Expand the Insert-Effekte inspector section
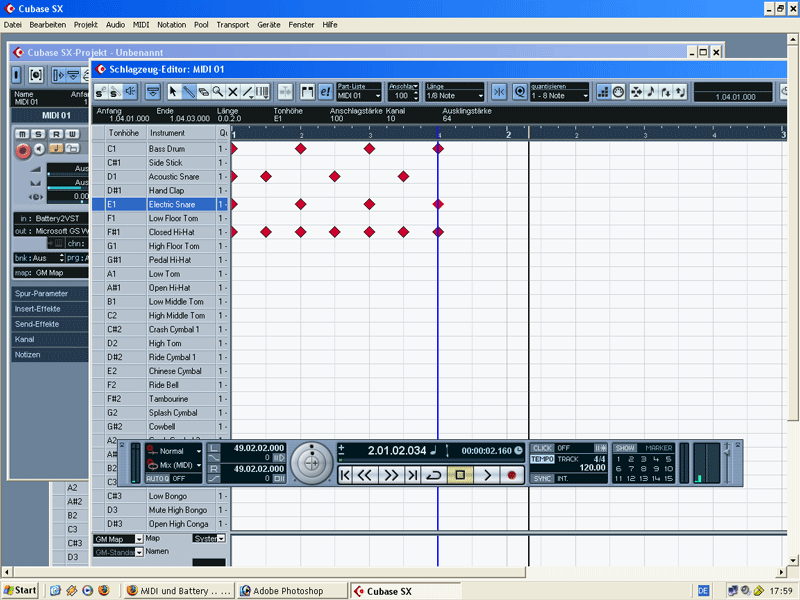Viewport: 800px width, 600px height. (49, 309)
